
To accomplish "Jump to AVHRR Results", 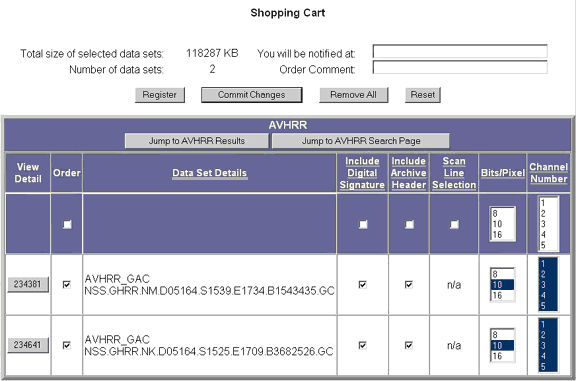I will [x=197, y=141].
